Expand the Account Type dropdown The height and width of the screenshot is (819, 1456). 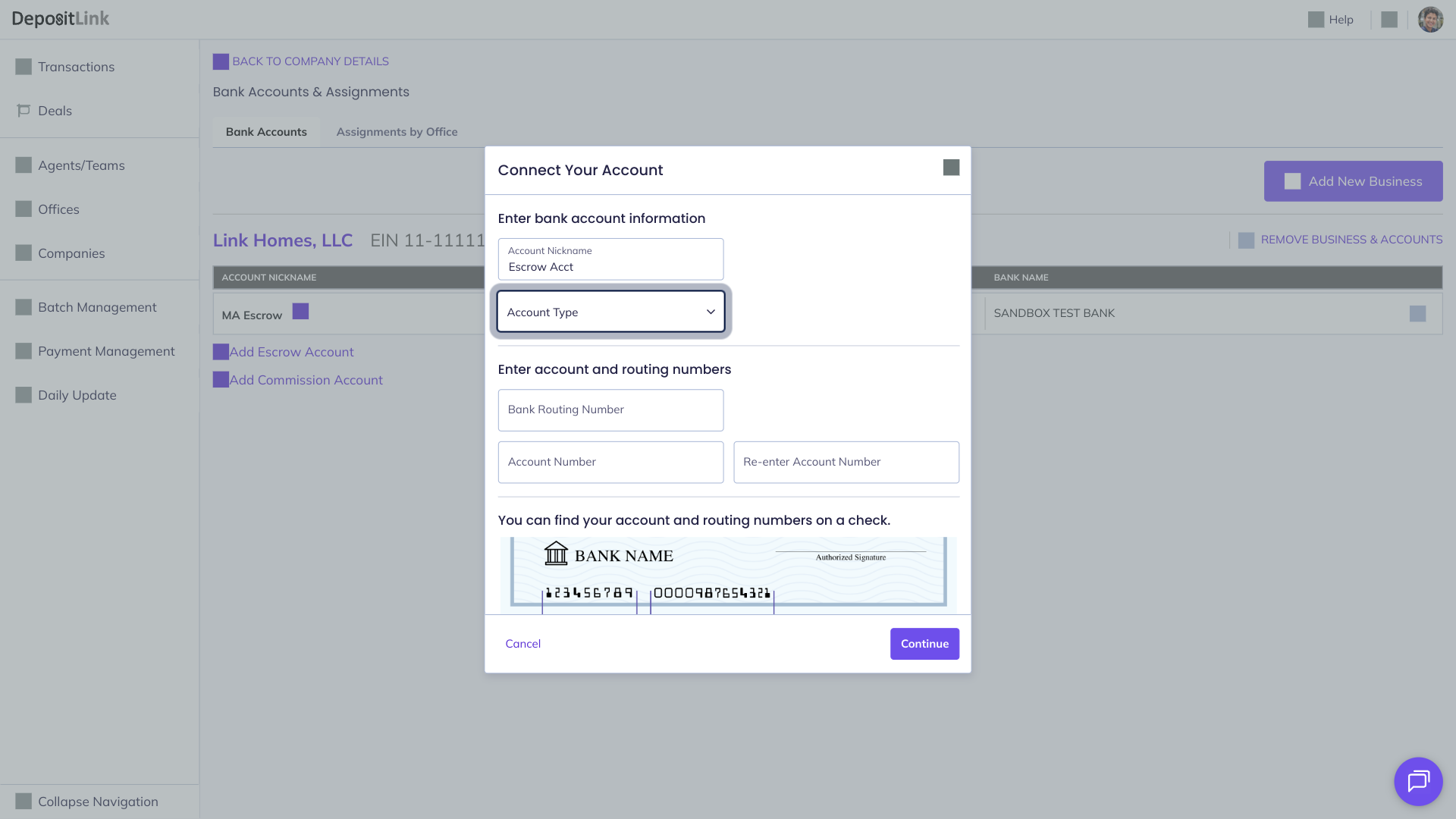[610, 312]
